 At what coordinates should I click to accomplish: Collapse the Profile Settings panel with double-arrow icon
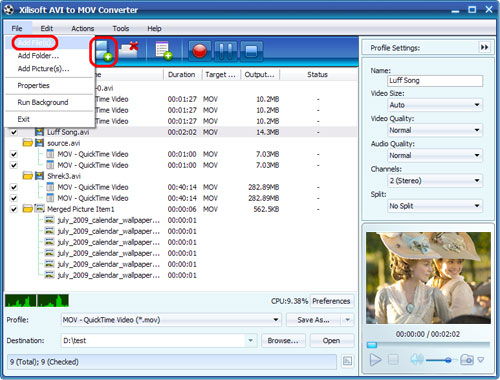coord(484,47)
